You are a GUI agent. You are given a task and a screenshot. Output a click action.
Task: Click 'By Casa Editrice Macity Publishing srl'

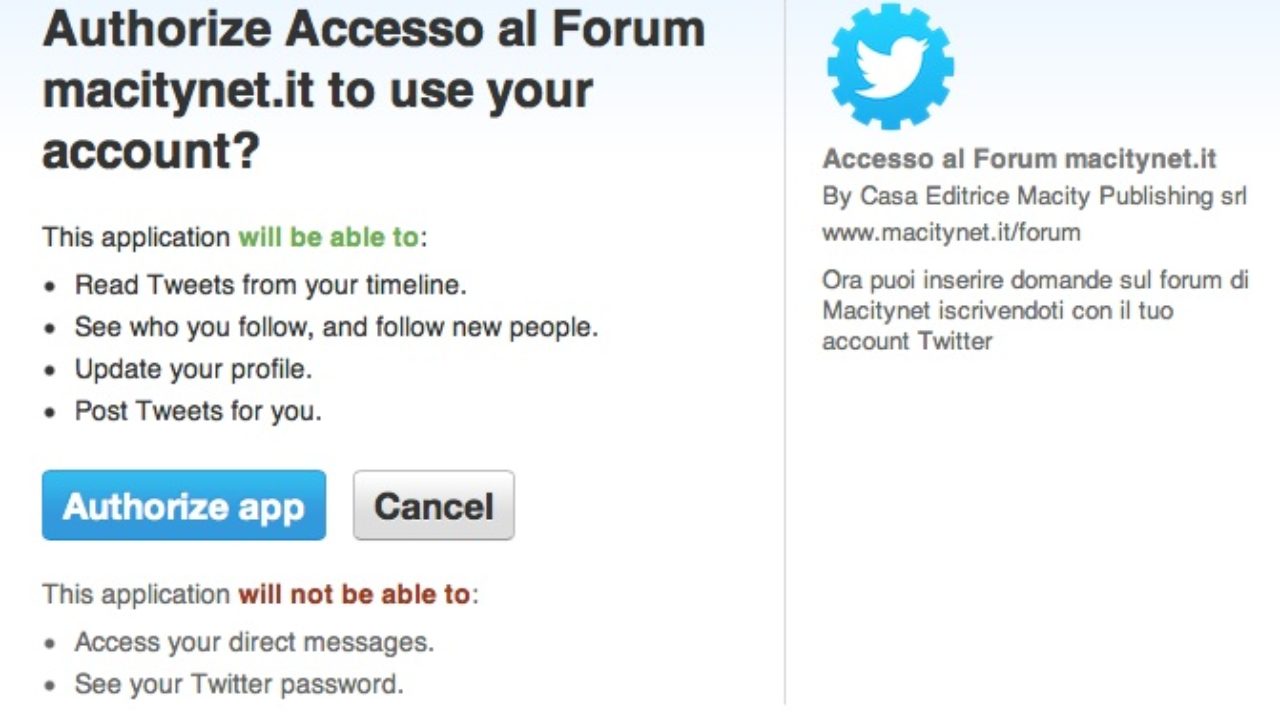pos(1034,196)
